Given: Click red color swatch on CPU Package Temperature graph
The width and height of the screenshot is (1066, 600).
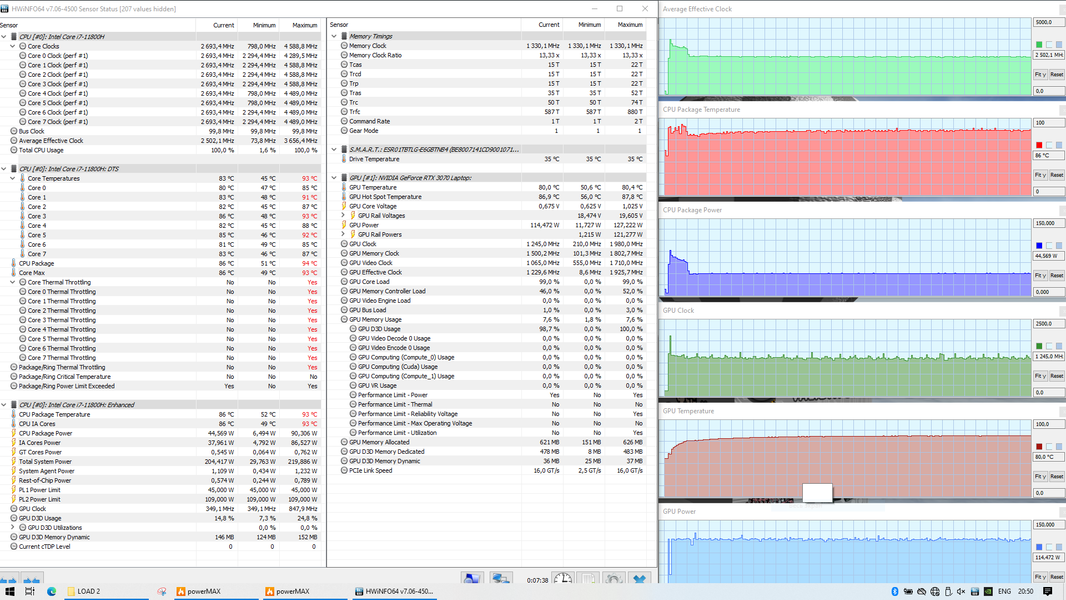Looking at the screenshot, I should point(1039,145).
